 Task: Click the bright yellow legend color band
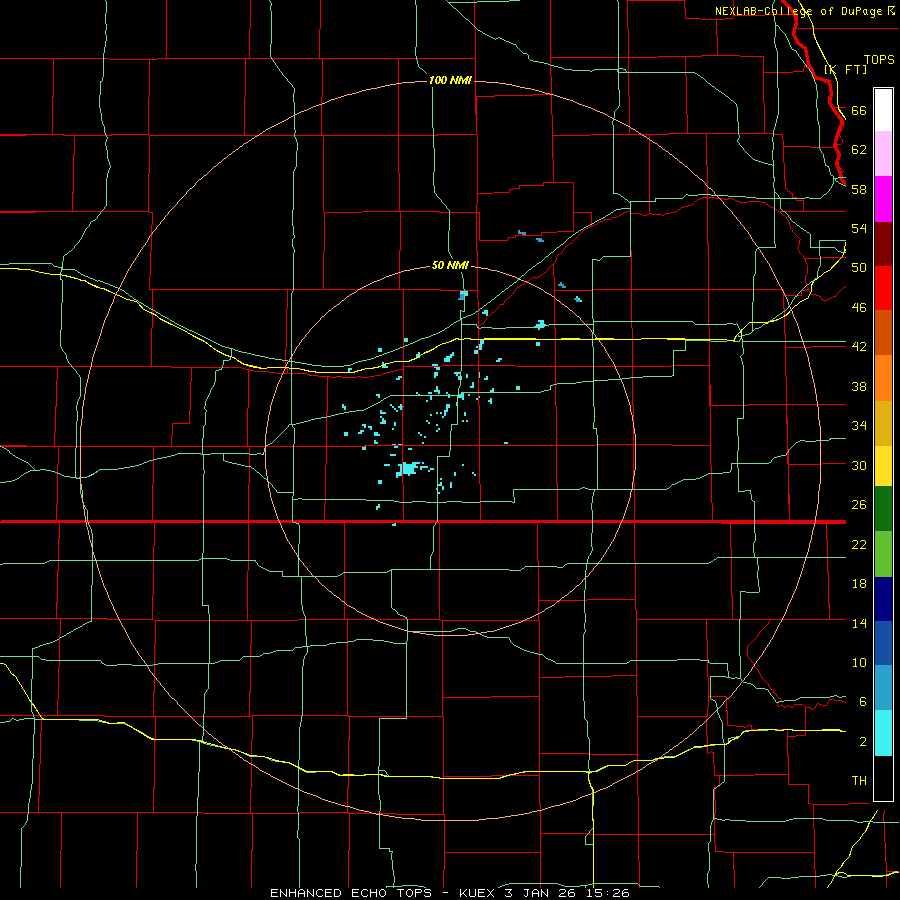pyautogui.click(x=883, y=466)
